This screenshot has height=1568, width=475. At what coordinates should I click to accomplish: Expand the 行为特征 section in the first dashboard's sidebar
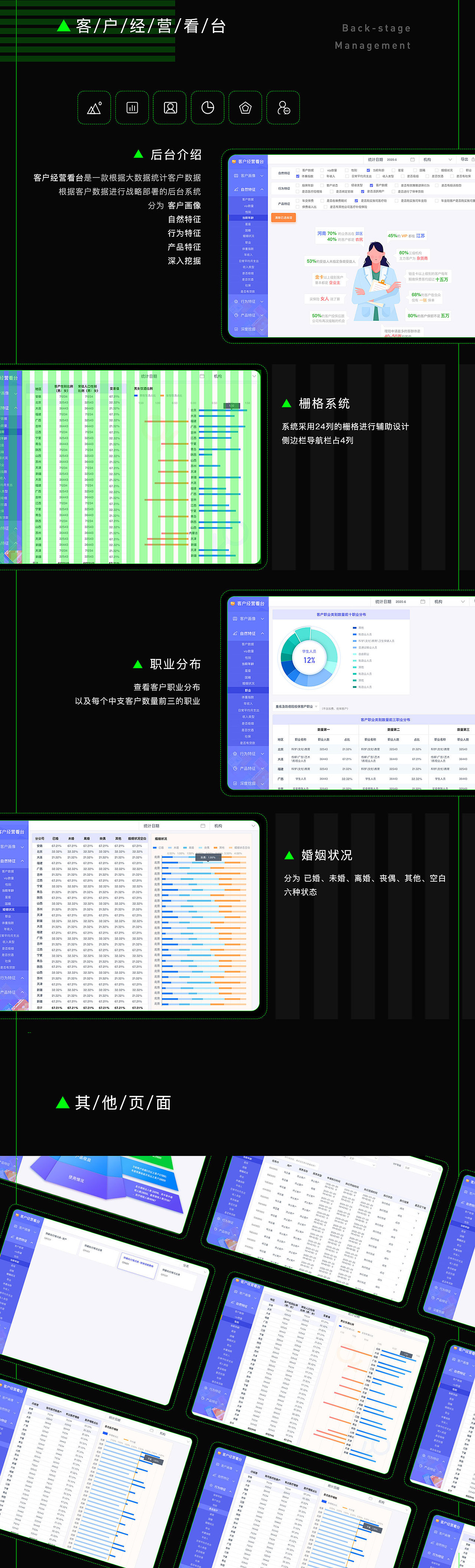tap(262, 301)
